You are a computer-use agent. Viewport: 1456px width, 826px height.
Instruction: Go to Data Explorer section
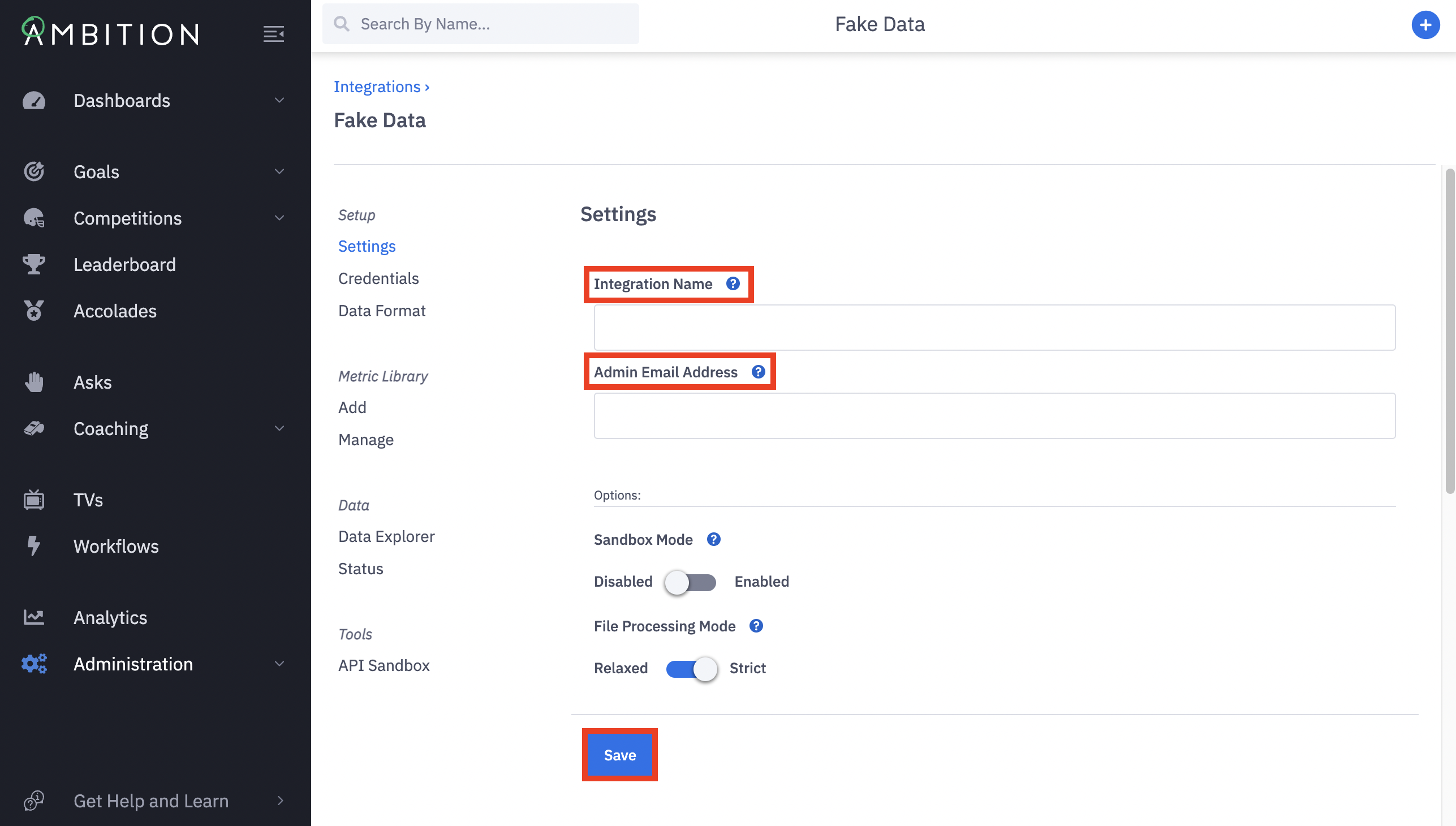[x=386, y=537]
